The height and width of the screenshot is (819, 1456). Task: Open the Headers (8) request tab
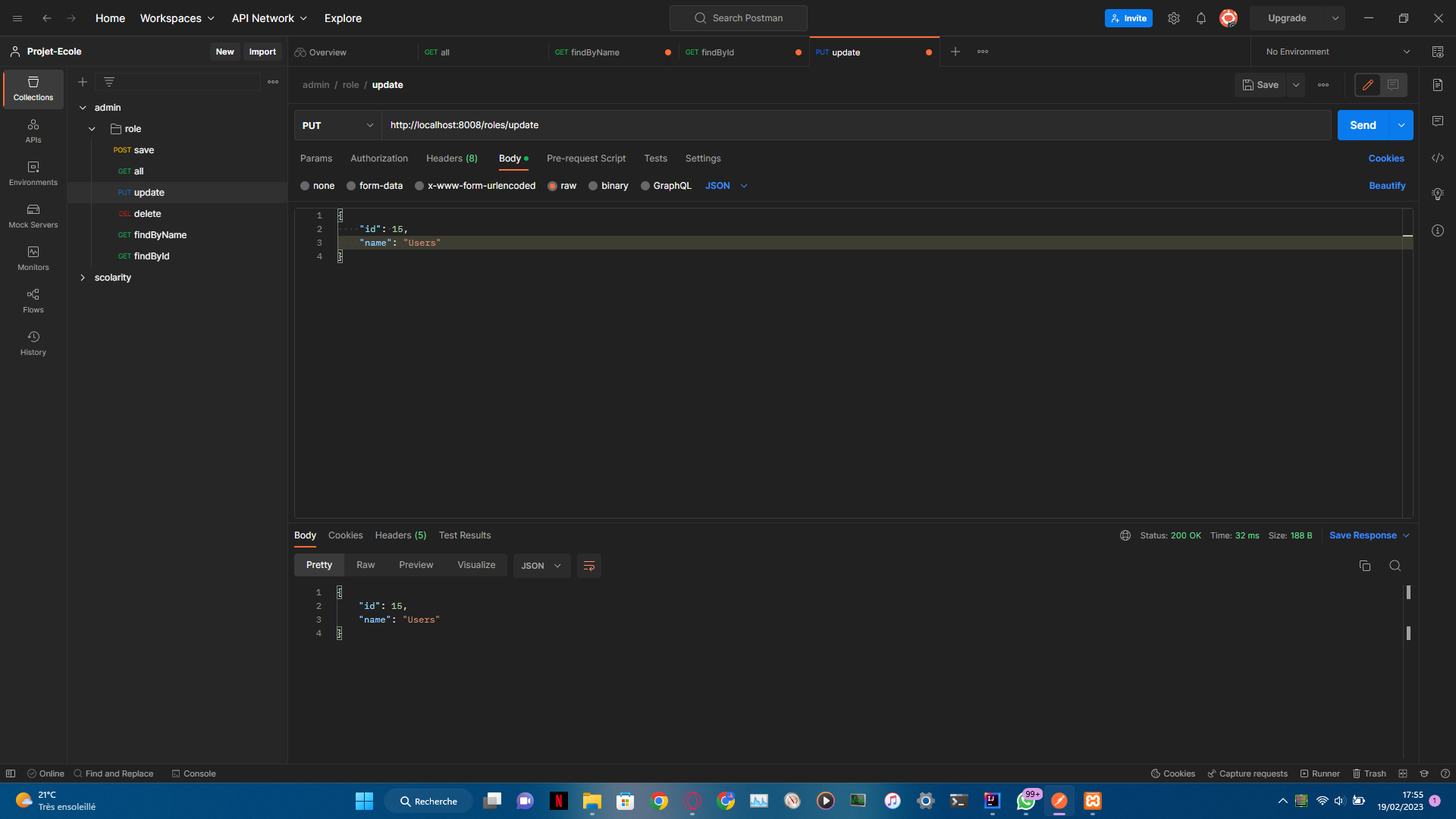pyautogui.click(x=452, y=158)
